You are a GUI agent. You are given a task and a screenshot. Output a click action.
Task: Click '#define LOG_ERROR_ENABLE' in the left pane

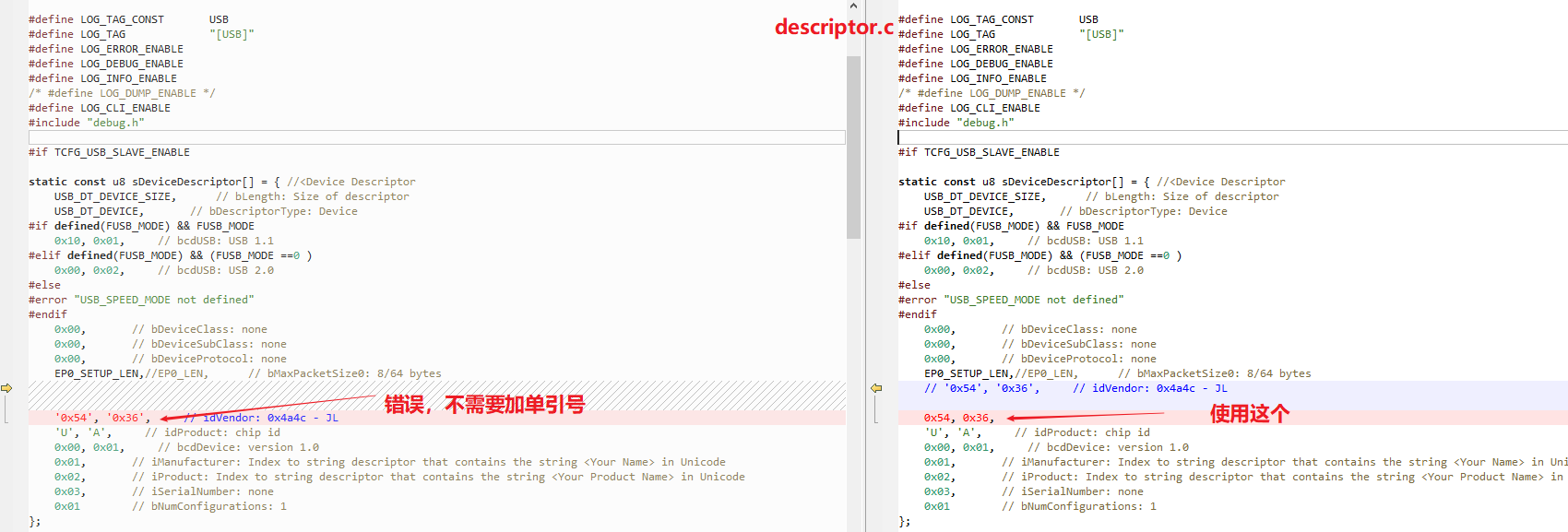pos(106,49)
